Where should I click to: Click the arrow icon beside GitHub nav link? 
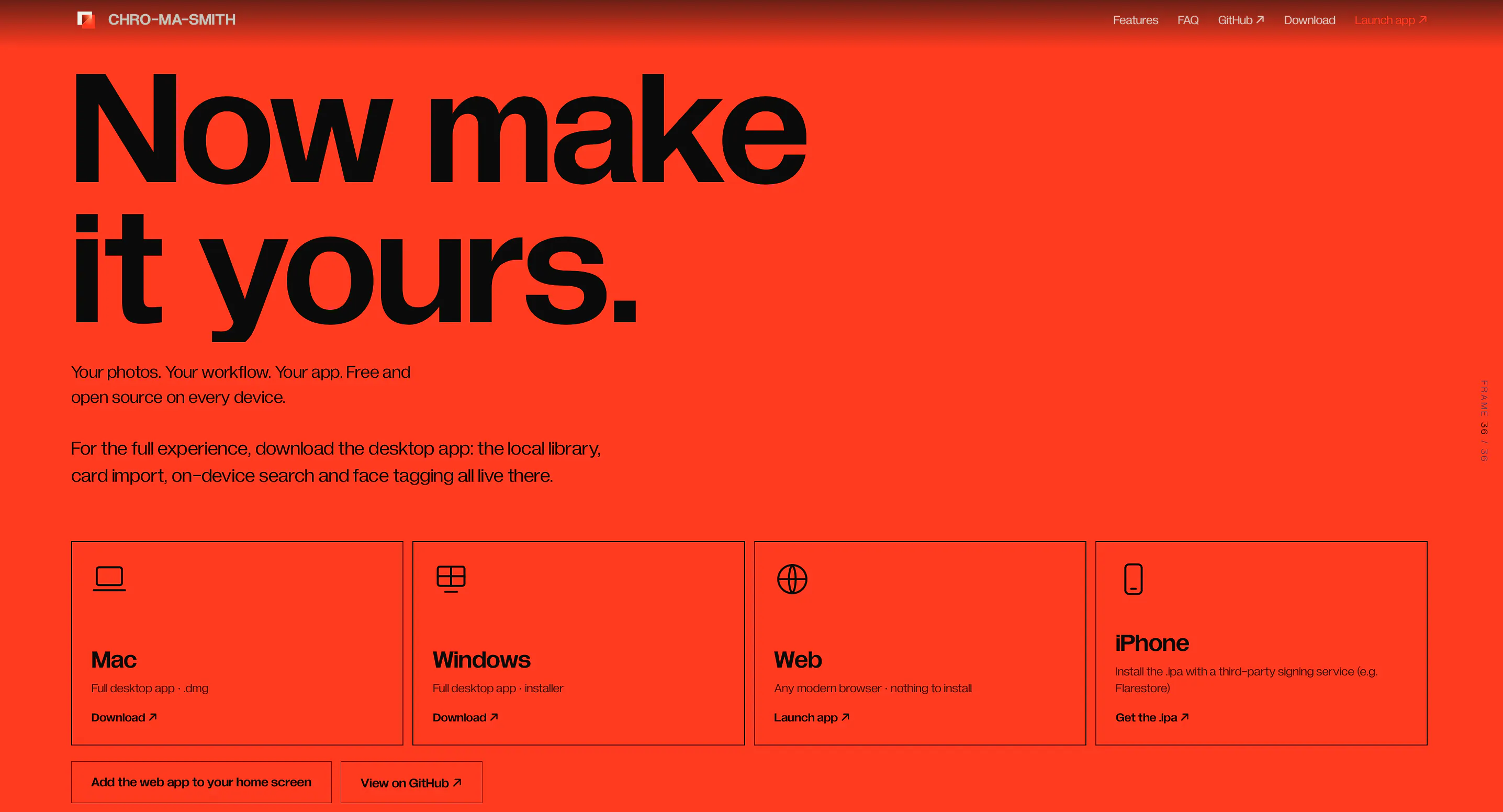(1260, 19)
